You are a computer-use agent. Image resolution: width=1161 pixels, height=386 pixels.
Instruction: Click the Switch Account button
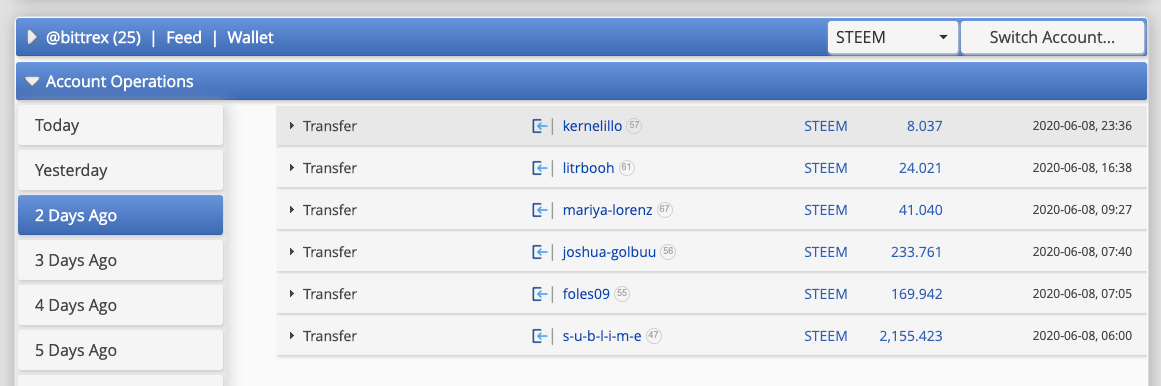(x=1052, y=37)
